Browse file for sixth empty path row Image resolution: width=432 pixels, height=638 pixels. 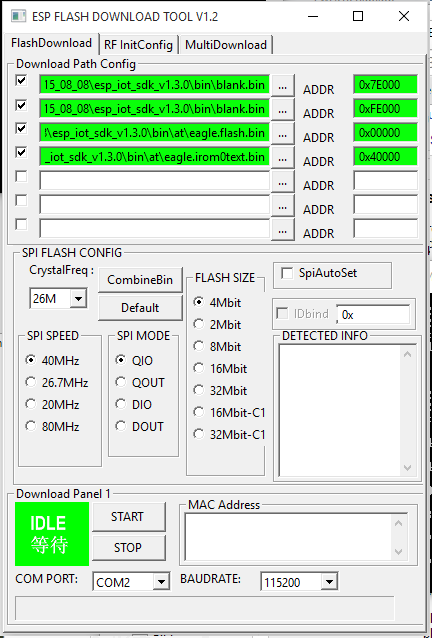coord(283,206)
